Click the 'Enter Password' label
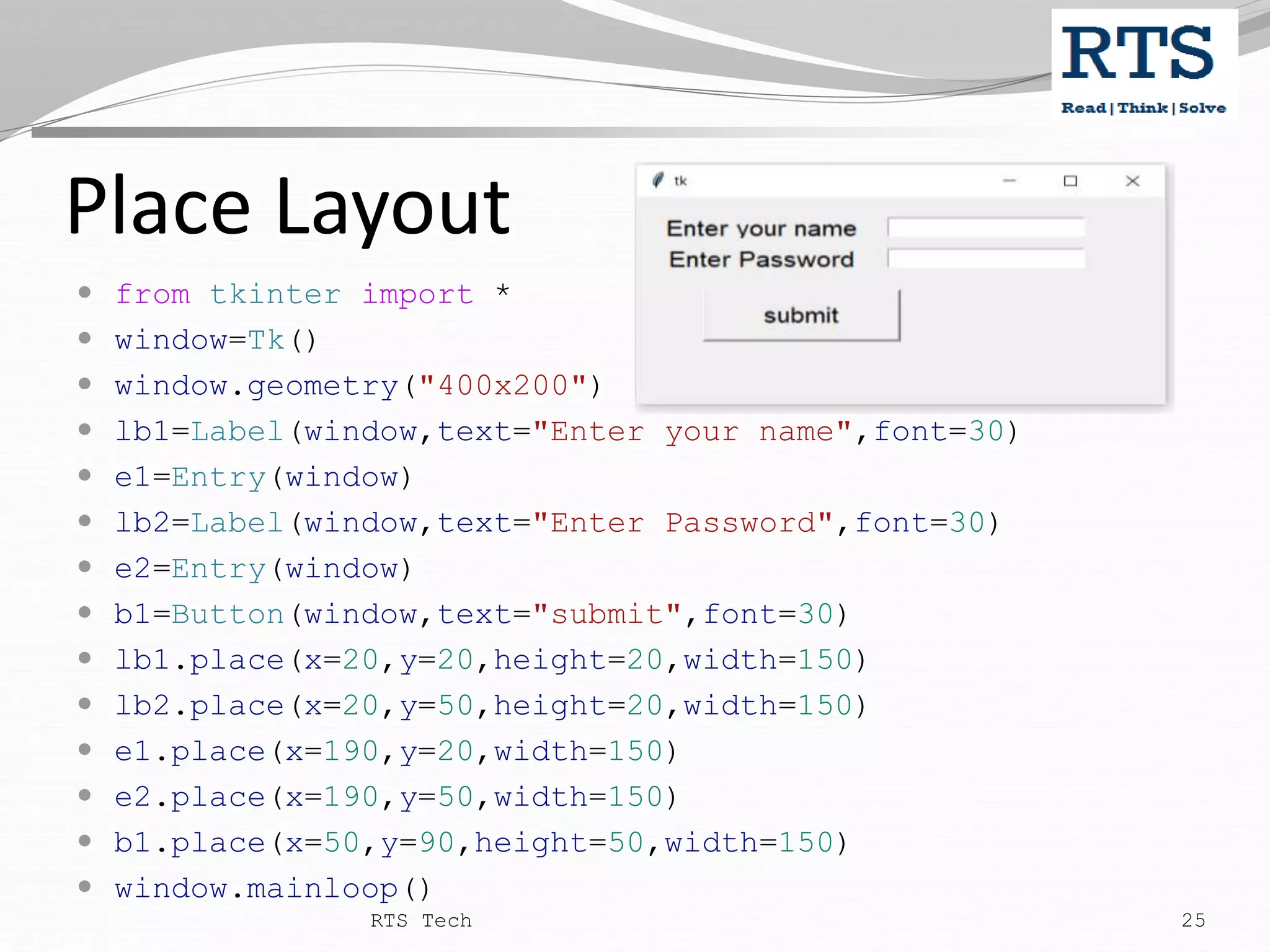 tap(761, 259)
